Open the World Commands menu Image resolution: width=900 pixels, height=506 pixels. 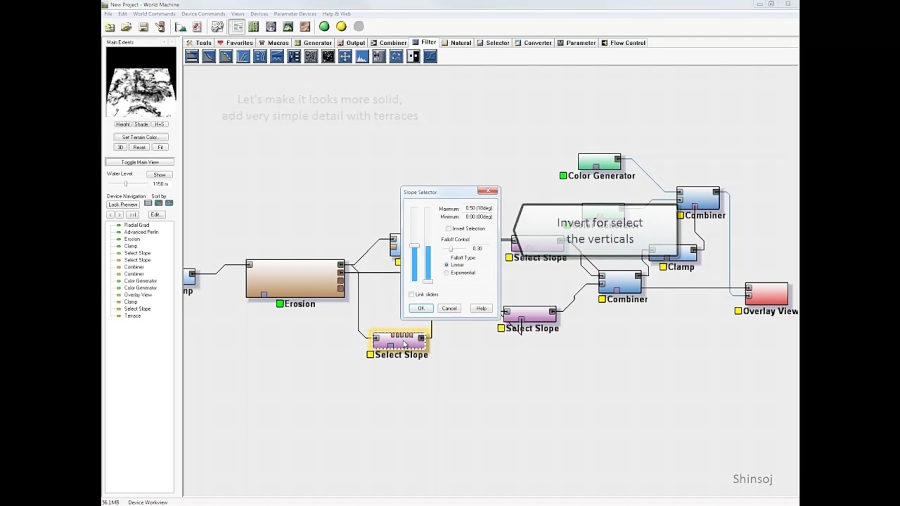coord(154,14)
